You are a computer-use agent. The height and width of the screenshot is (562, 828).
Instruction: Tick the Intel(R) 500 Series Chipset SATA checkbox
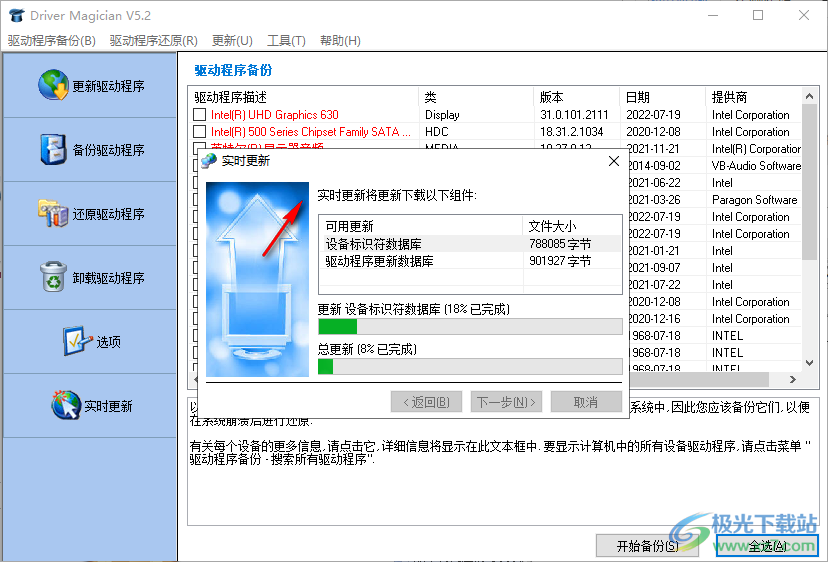200,132
